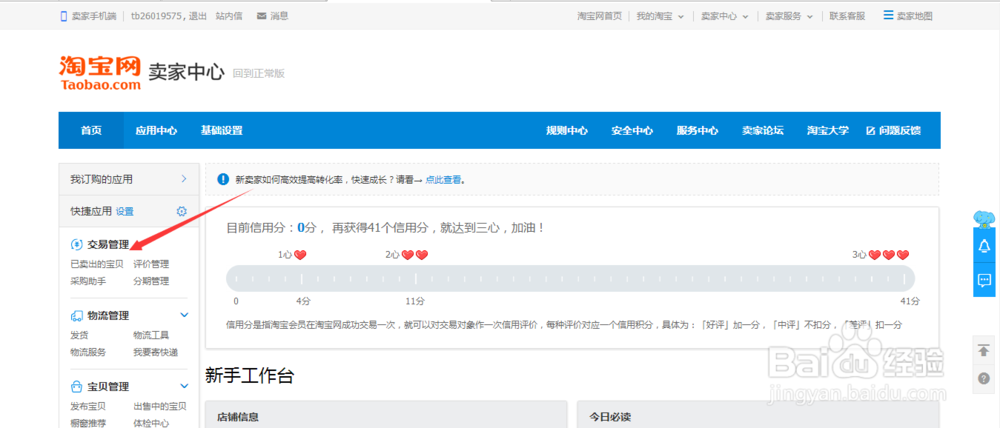Open the notification bell icon

(984, 246)
